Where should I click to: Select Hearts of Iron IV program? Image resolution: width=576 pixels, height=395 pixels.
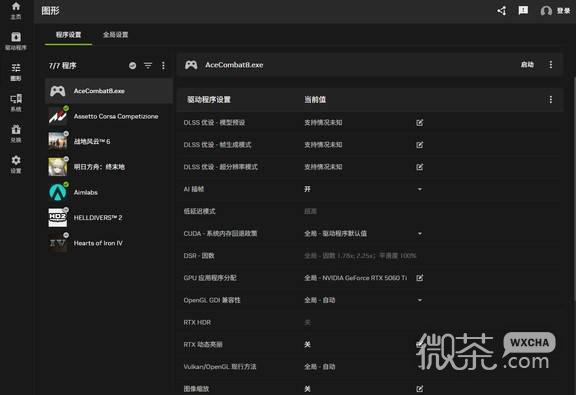109,243
